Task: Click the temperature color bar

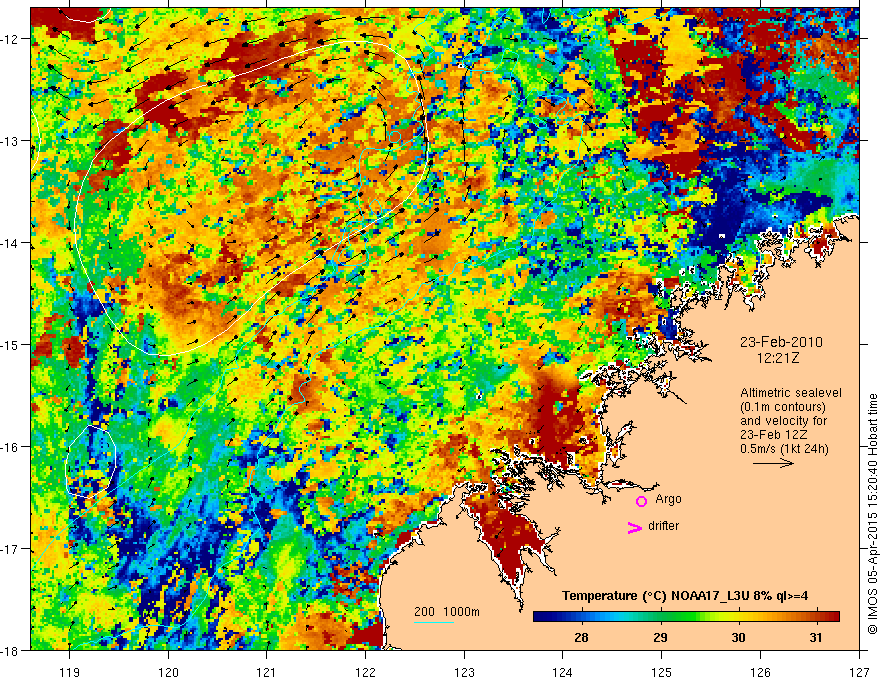Action: tap(686, 616)
